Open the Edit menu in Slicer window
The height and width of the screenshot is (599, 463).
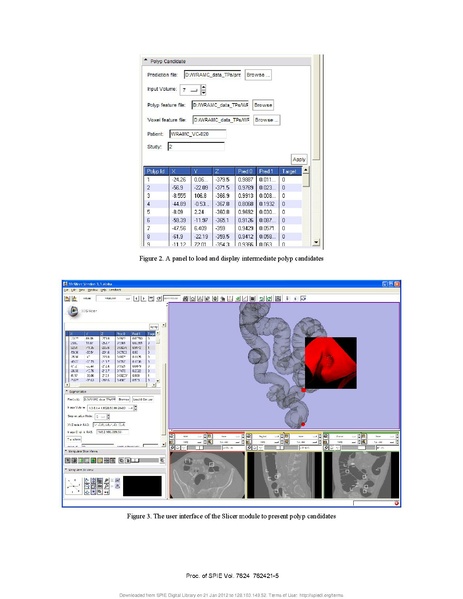72,290
